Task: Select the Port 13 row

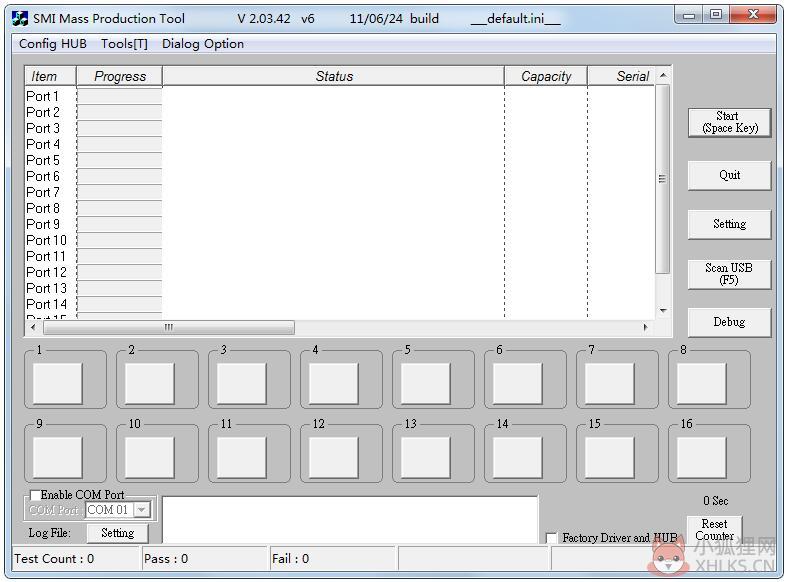Action: (339, 288)
